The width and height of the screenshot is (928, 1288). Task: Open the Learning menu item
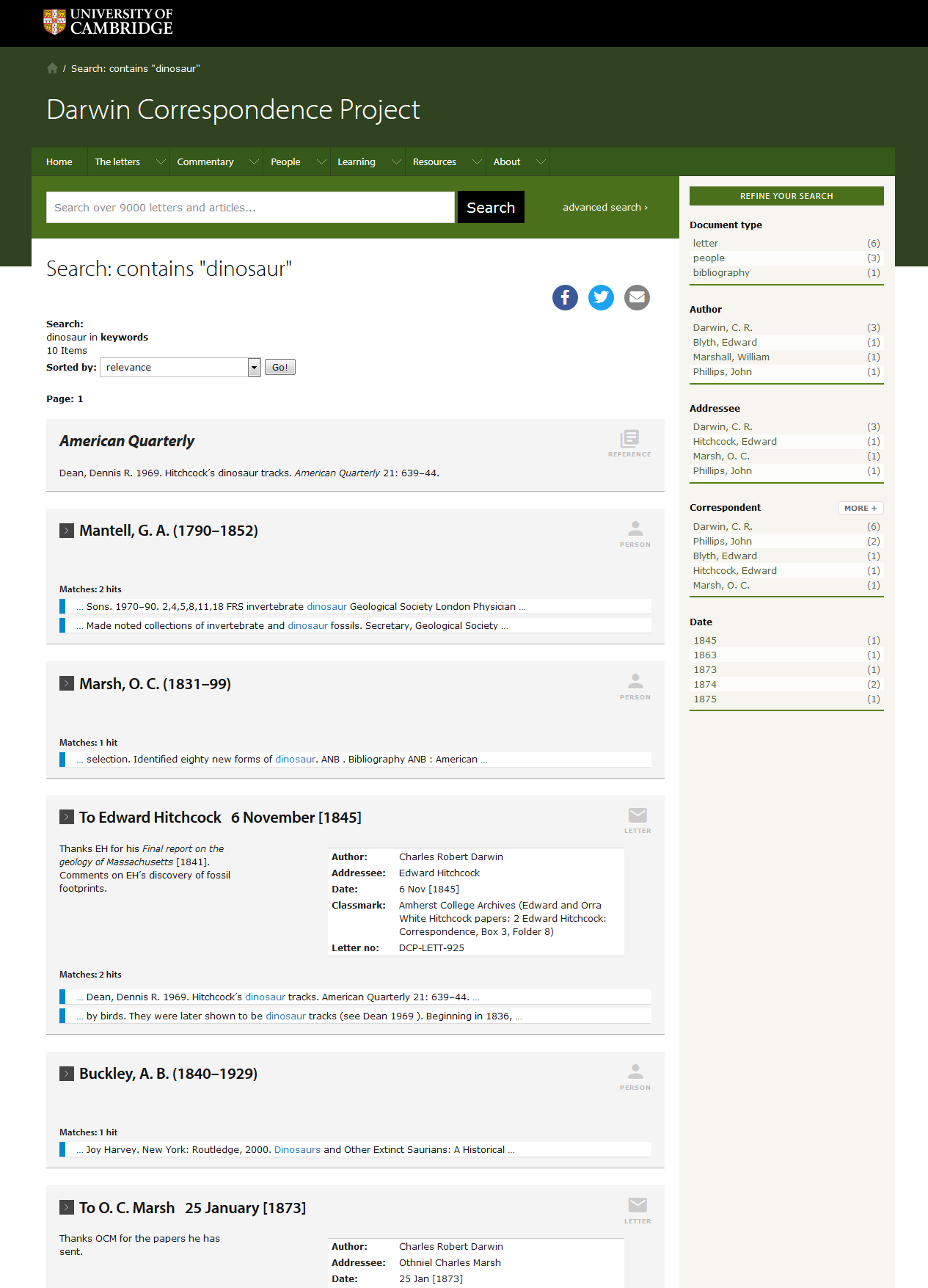pyautogui.click(x=357, y=161)
